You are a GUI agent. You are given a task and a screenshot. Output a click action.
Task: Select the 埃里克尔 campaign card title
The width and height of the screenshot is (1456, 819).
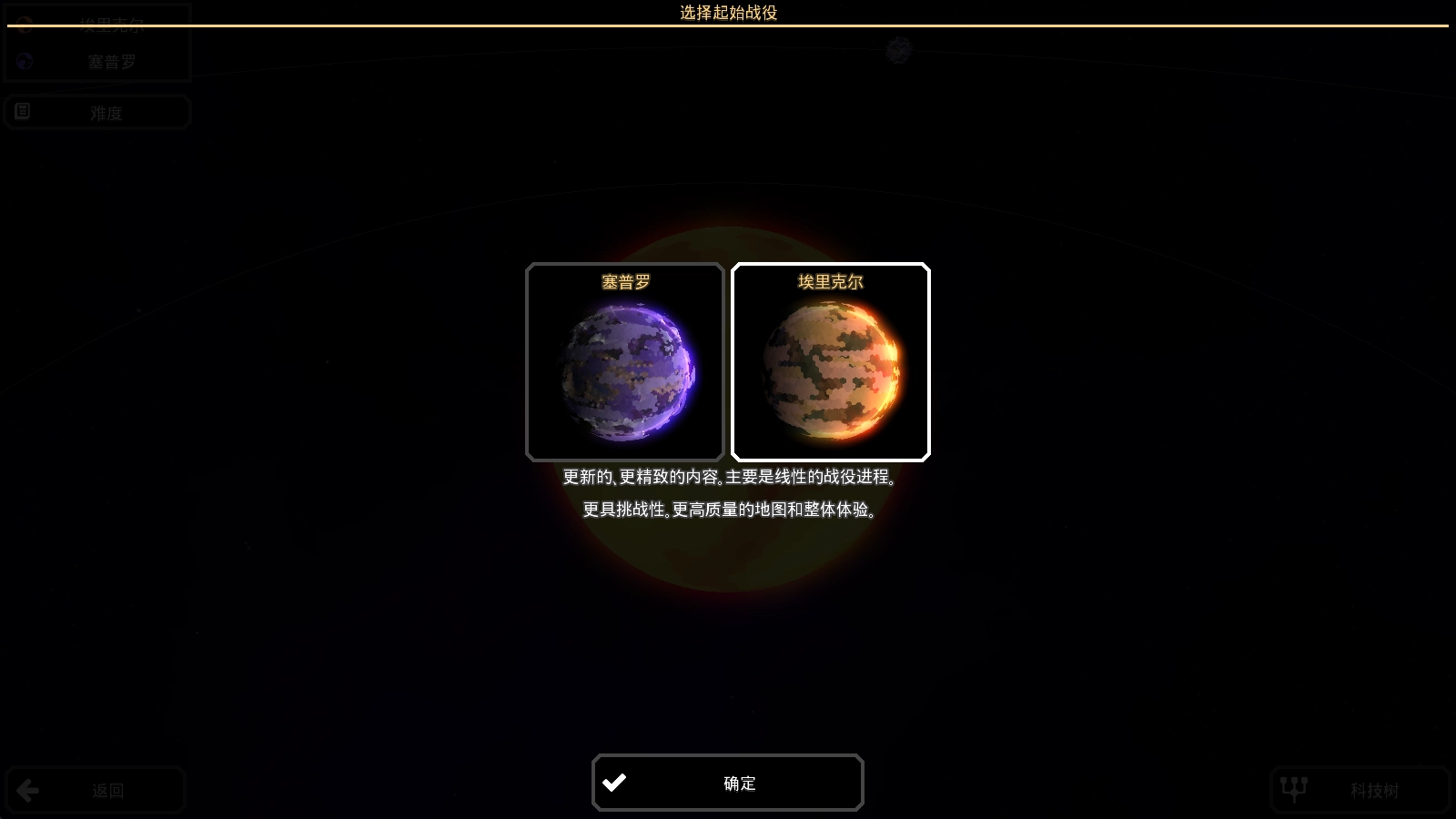pyautogui.click(x=831, y=282)
